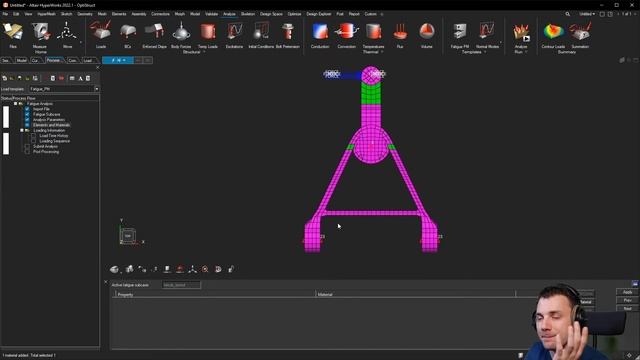Click the Initial Conditions tool
The height and width of the screenshot is (360, 640).
tap(261, 32)
